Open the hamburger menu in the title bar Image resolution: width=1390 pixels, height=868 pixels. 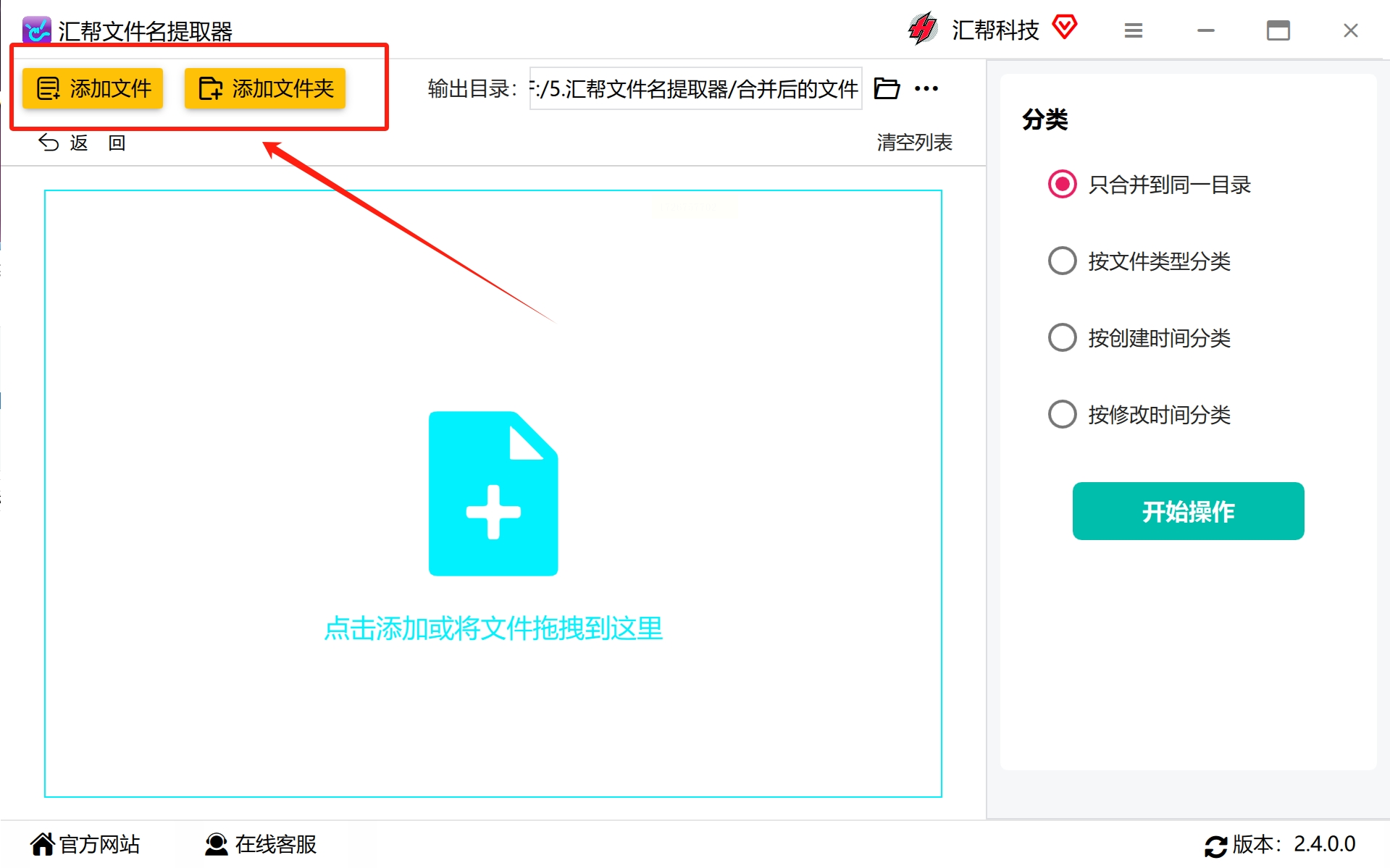click(x=1134, y=30)
